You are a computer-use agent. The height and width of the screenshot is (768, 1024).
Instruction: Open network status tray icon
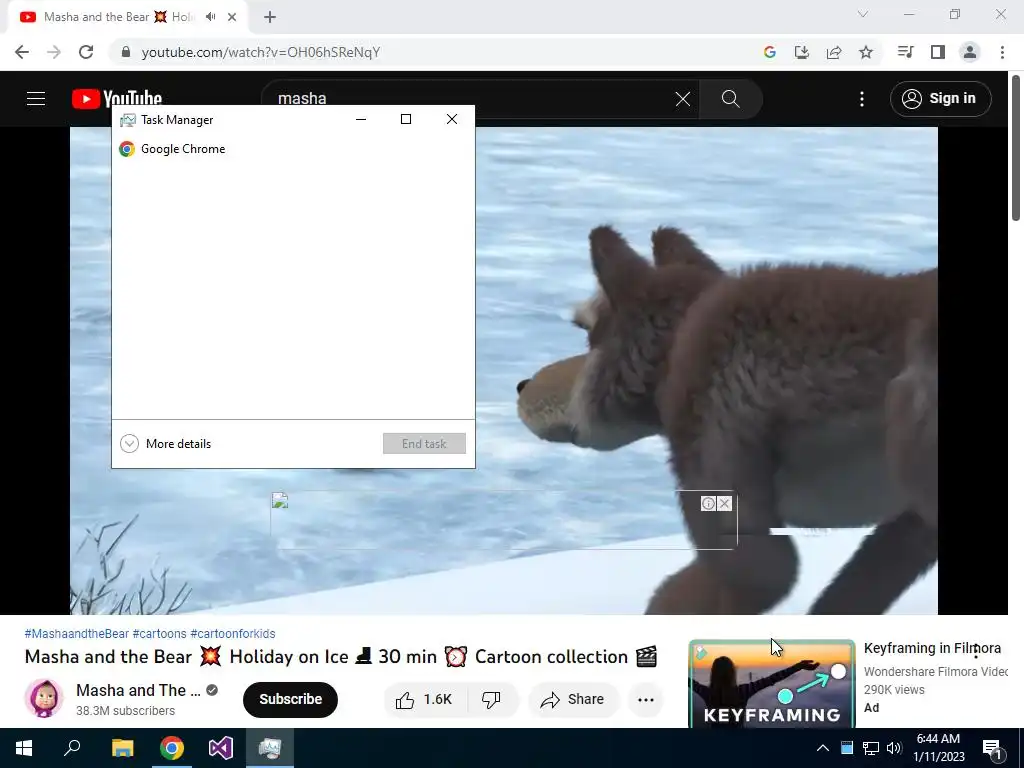(871, 748)
